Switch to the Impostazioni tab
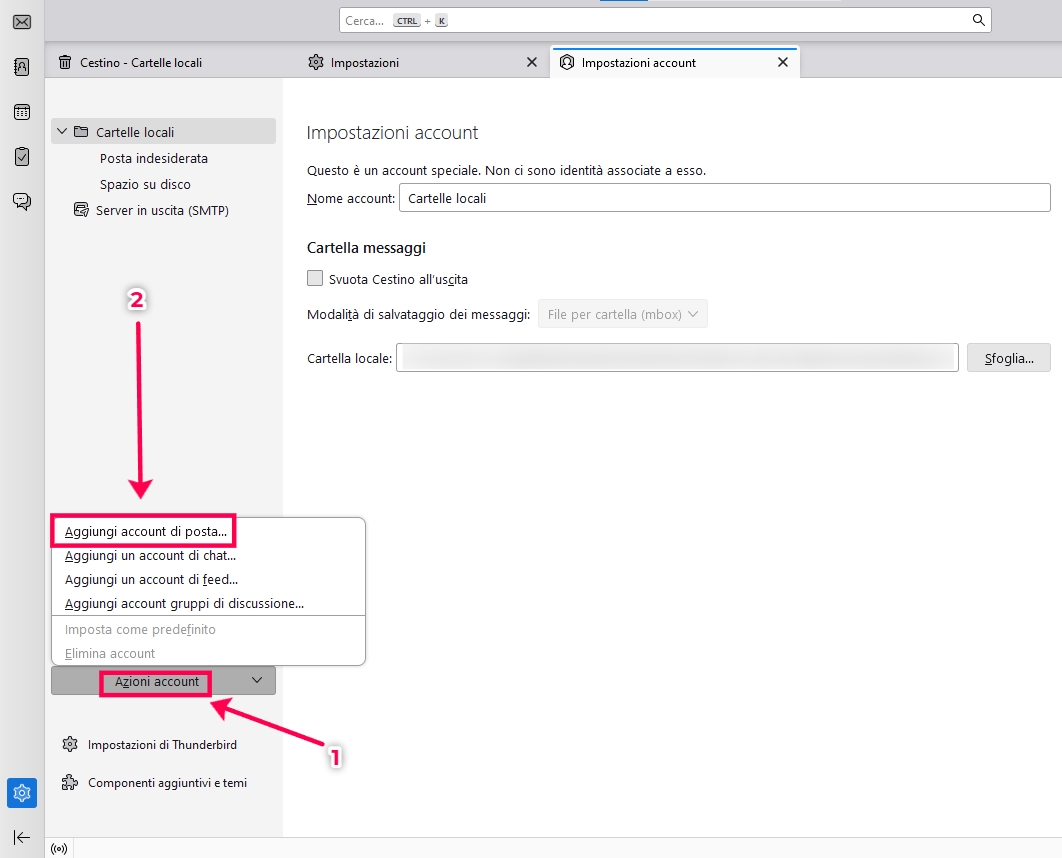Screen dimensions: 1062x858 [x=424, y=62]
